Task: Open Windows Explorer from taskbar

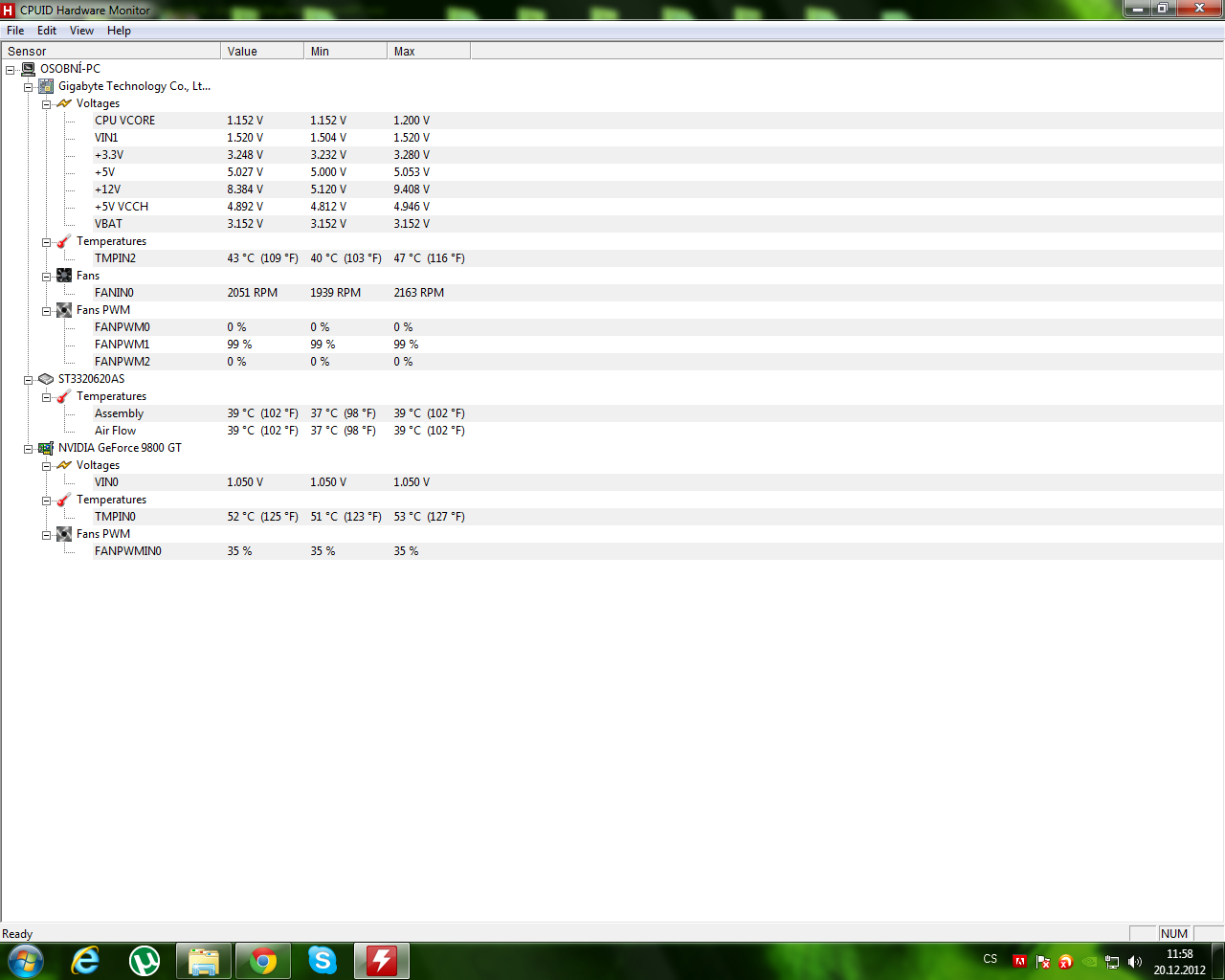Action: tap(204, 961)
